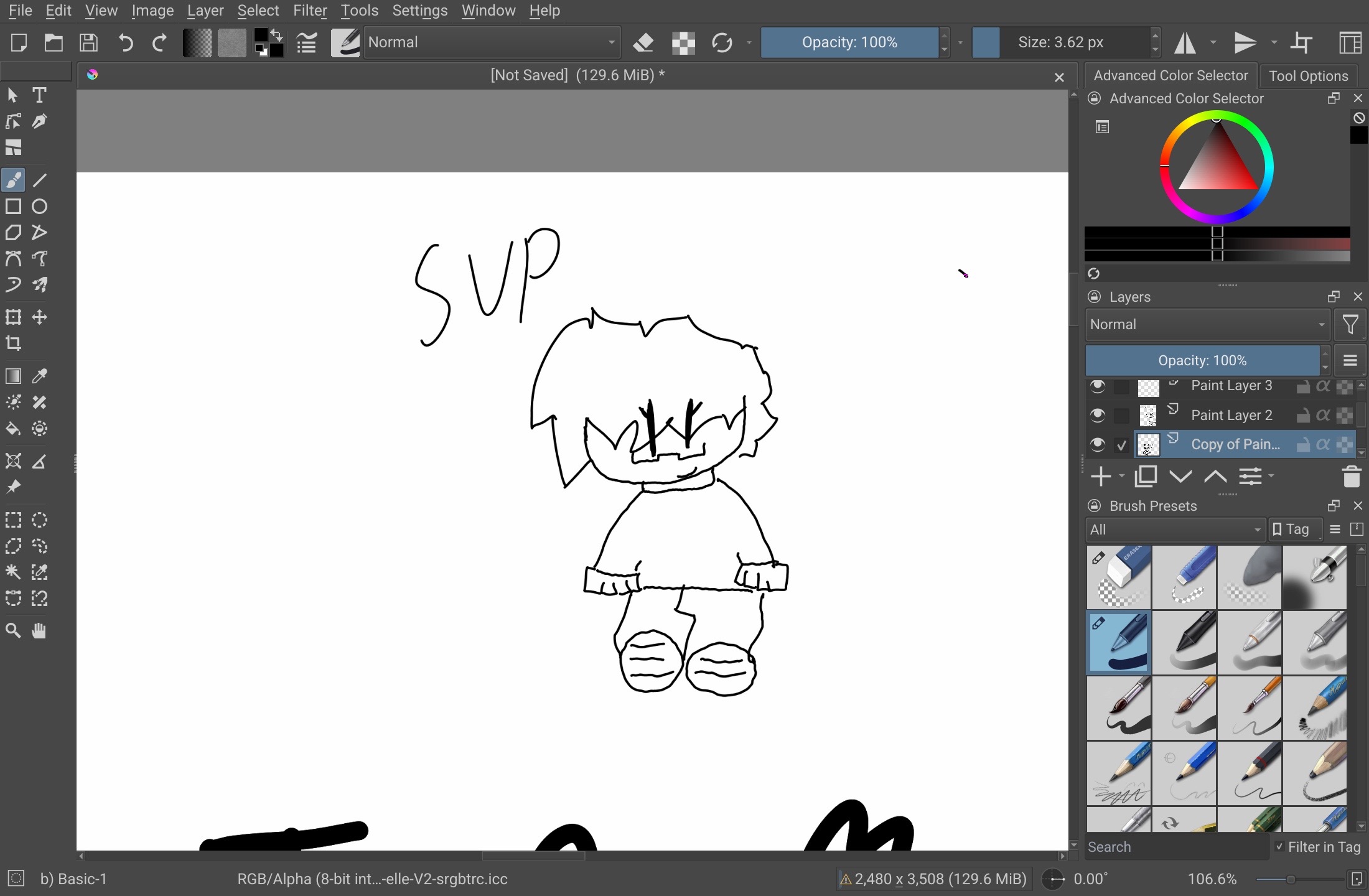Expand the Add layer dropdown arrow

tap(1122, 477)
